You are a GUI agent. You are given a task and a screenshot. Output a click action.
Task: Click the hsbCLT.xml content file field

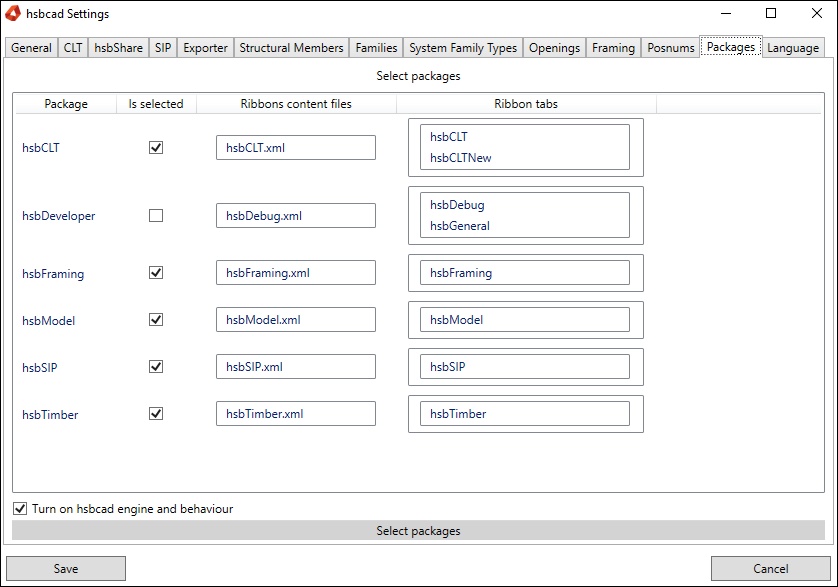tap(296, 148)
